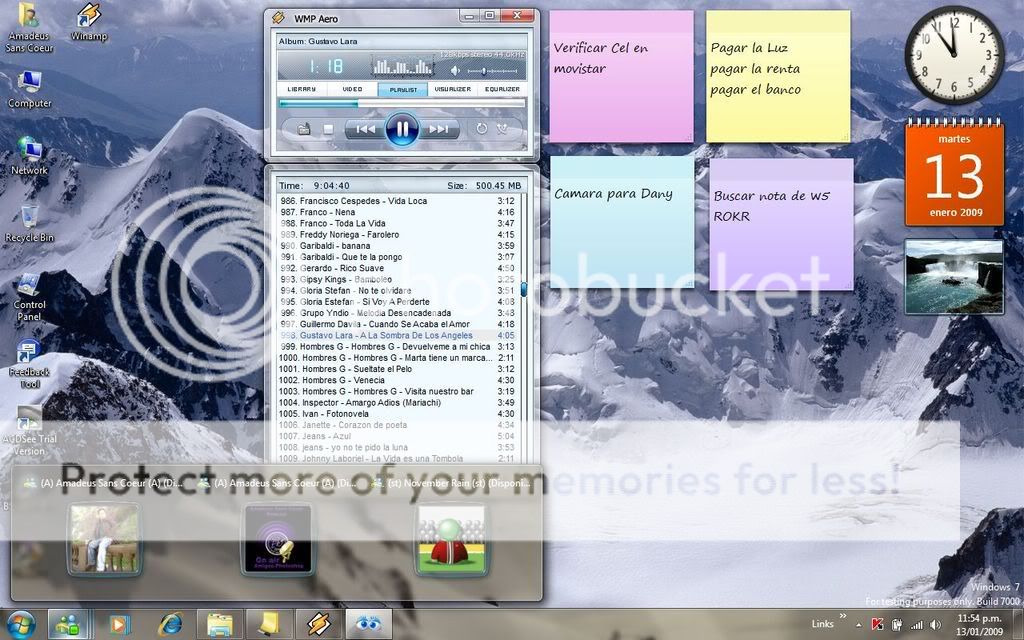Click the yellow 'Pagar la Luz' note
1024x640 pixels.
778,76
